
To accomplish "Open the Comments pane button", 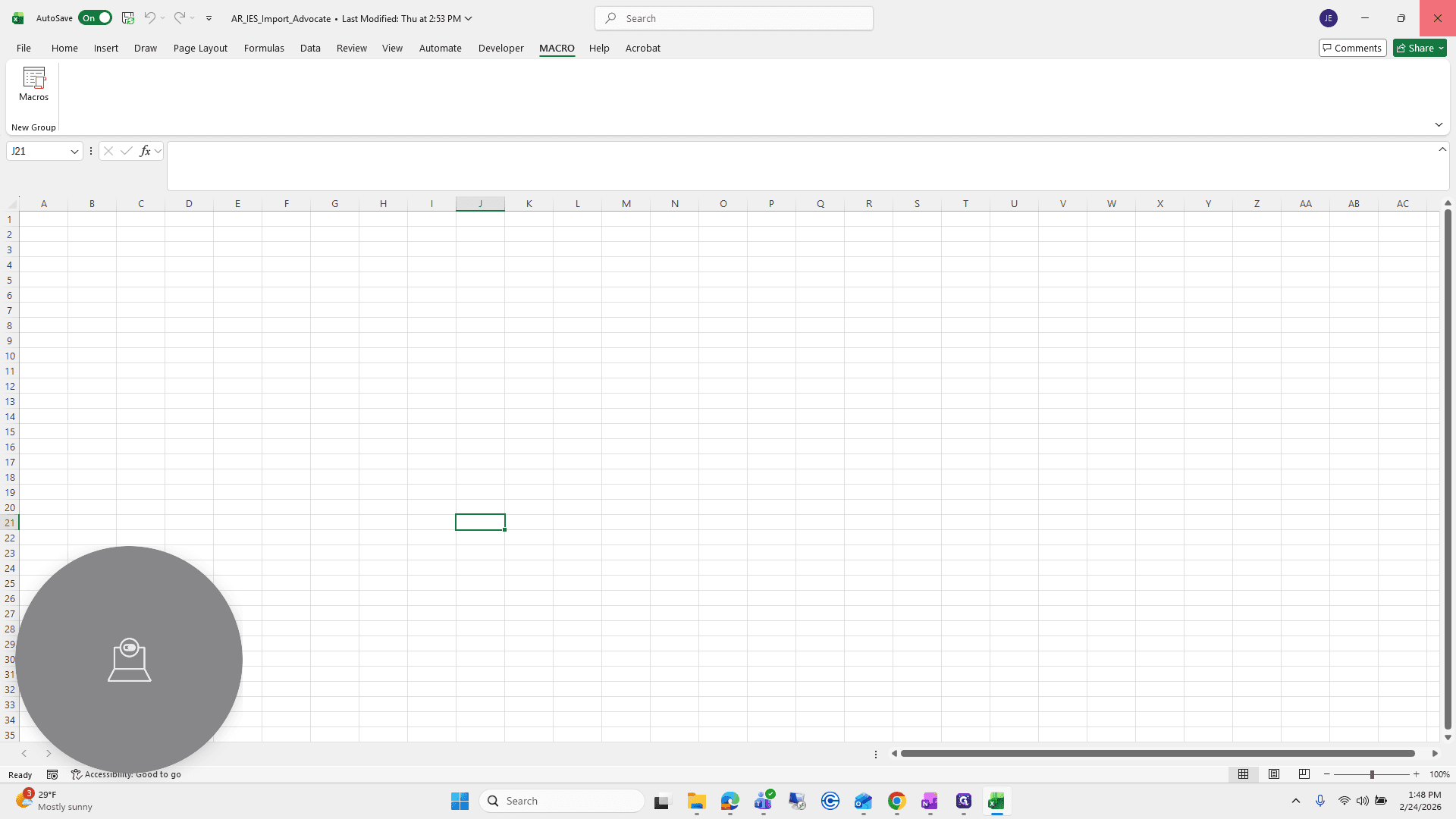I will 1352,48.
